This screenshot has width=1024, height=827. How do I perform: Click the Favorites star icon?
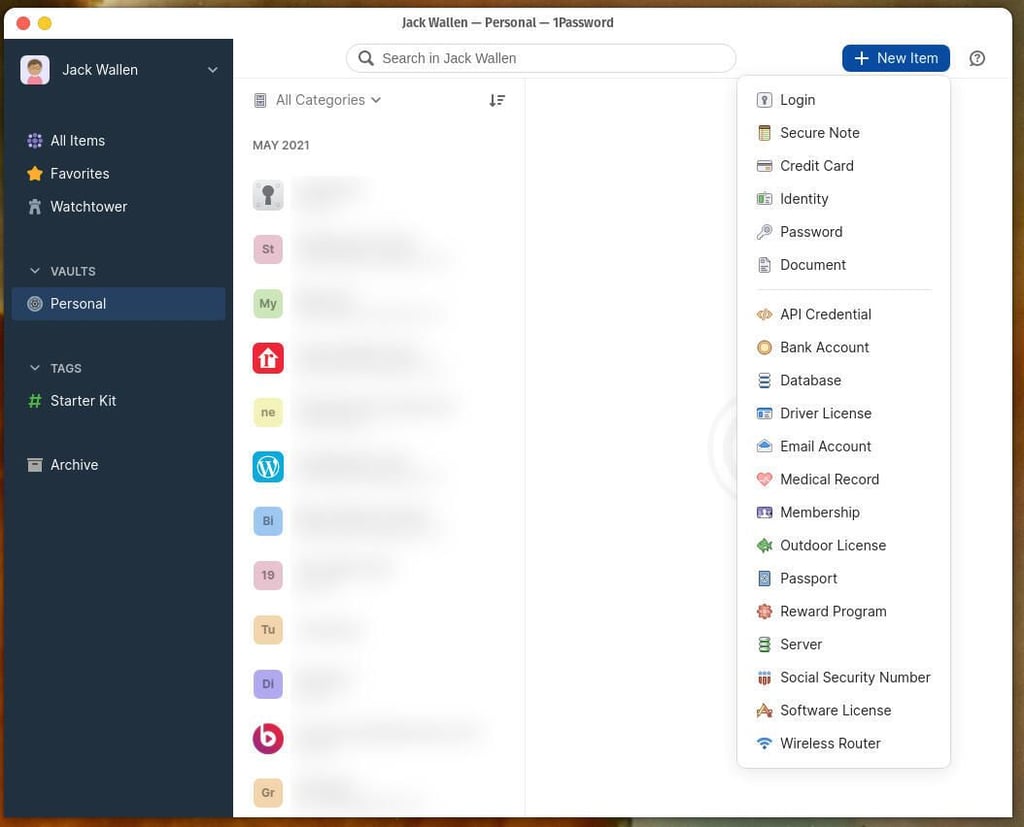35,174
